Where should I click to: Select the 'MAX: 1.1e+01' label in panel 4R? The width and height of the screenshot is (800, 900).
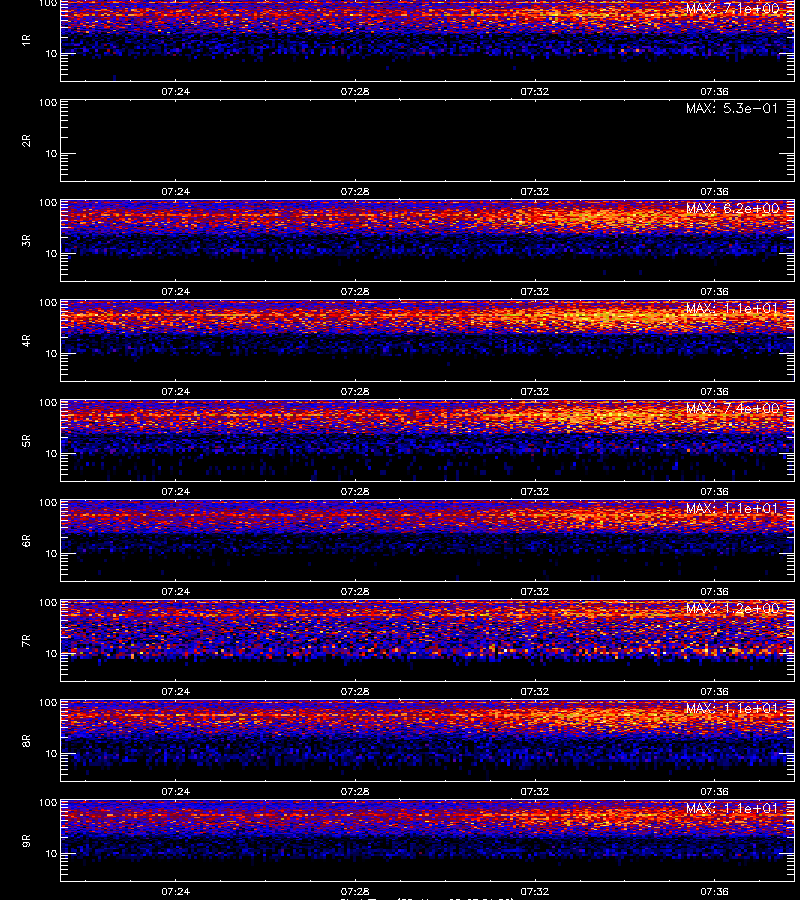[732, 308]
